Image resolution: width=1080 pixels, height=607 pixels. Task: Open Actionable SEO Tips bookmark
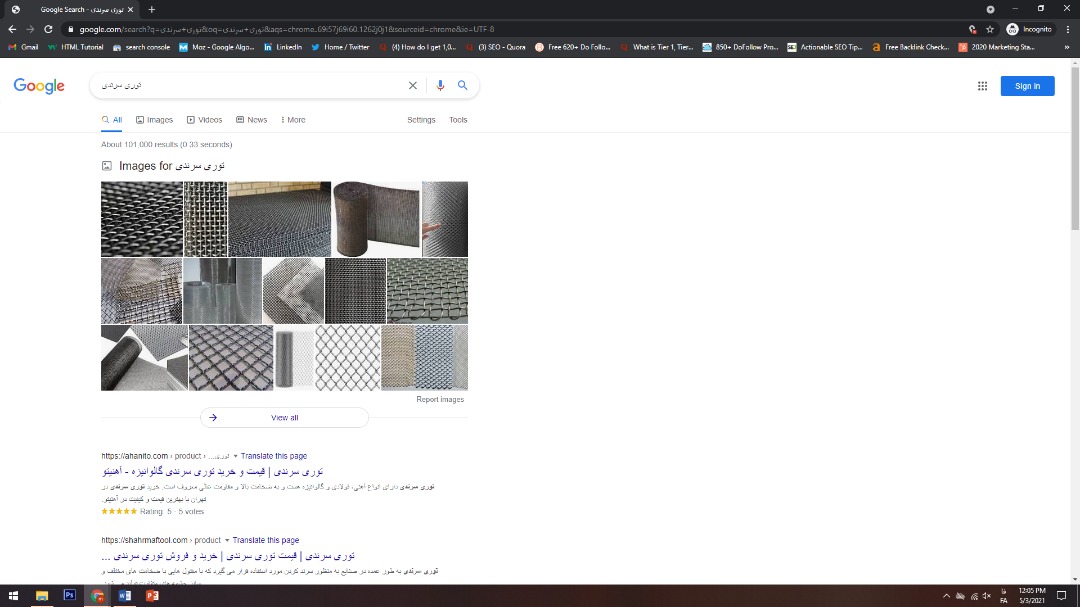[824, 47]
